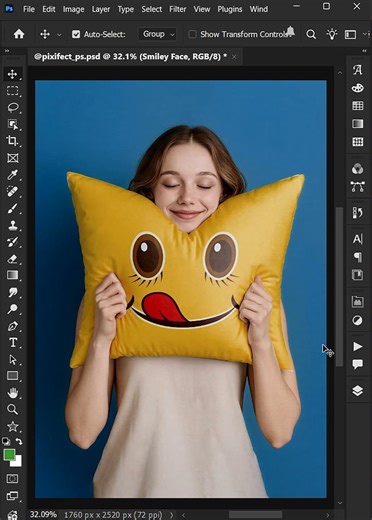The width and height of the screenshot is (372, 520).
Task: Open the Paragraph panel
Action: point(357,257)
